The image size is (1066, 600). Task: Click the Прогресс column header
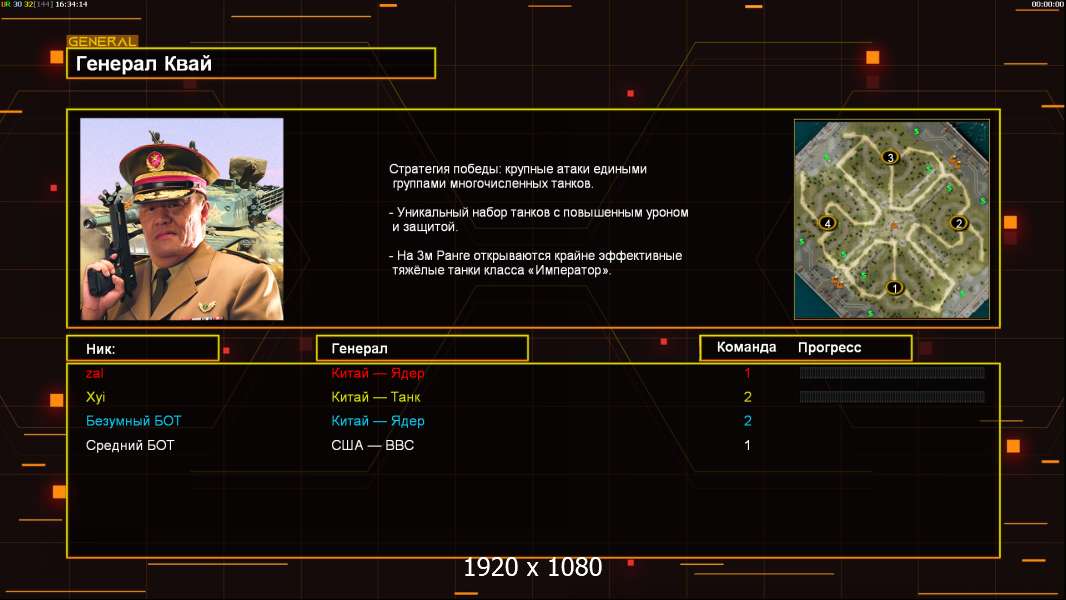pyautogui.click(x=829, y=347)
